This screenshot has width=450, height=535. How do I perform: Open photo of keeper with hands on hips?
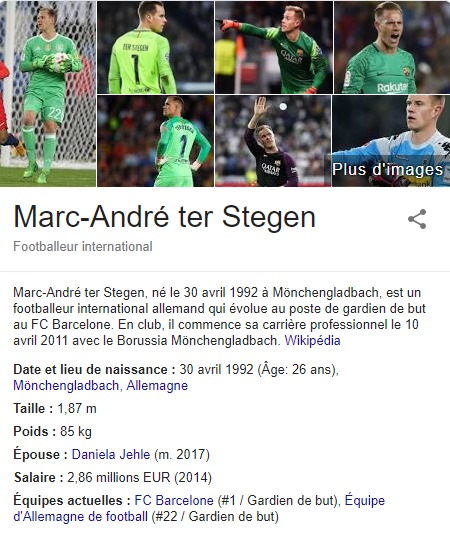(156, 141)
